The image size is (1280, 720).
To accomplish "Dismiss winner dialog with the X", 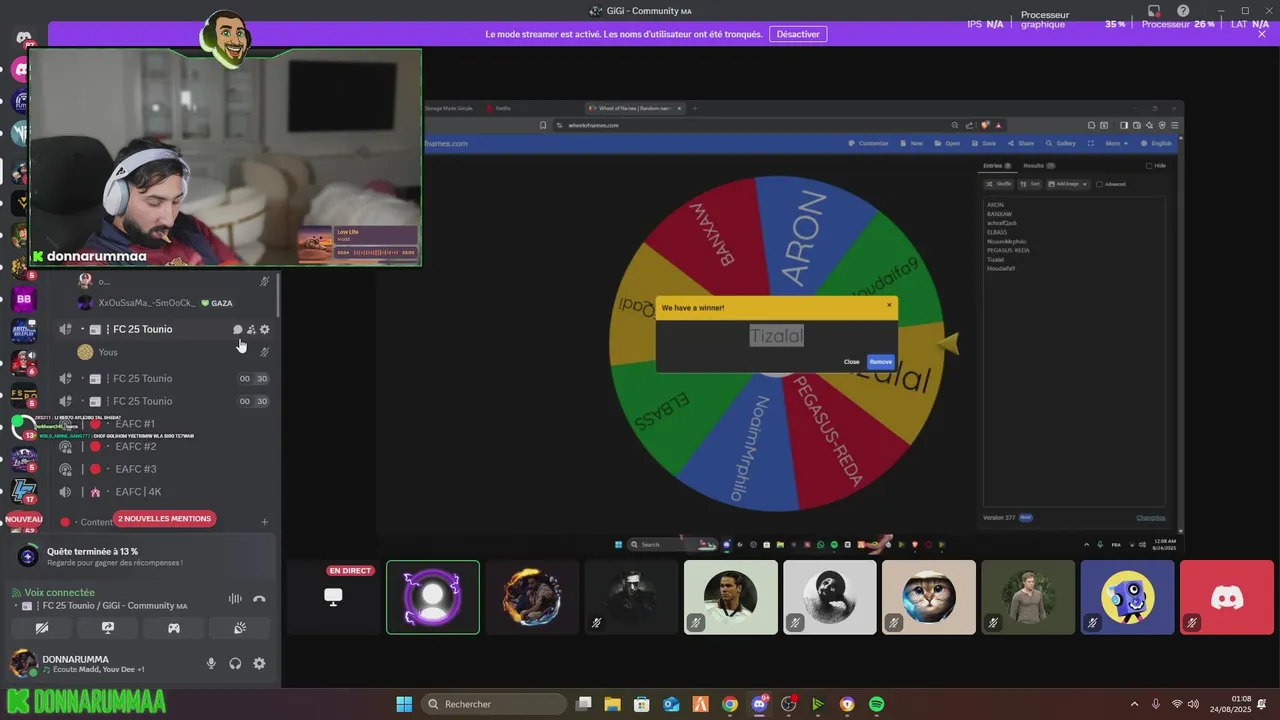I will click(889, 306).
